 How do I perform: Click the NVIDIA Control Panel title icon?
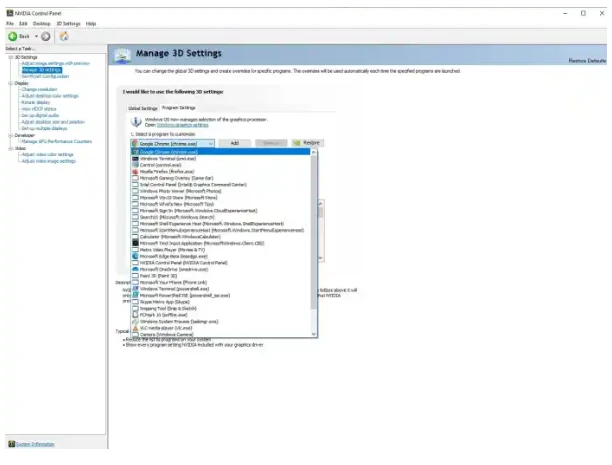pyautogui.click(x=10, y=13)
